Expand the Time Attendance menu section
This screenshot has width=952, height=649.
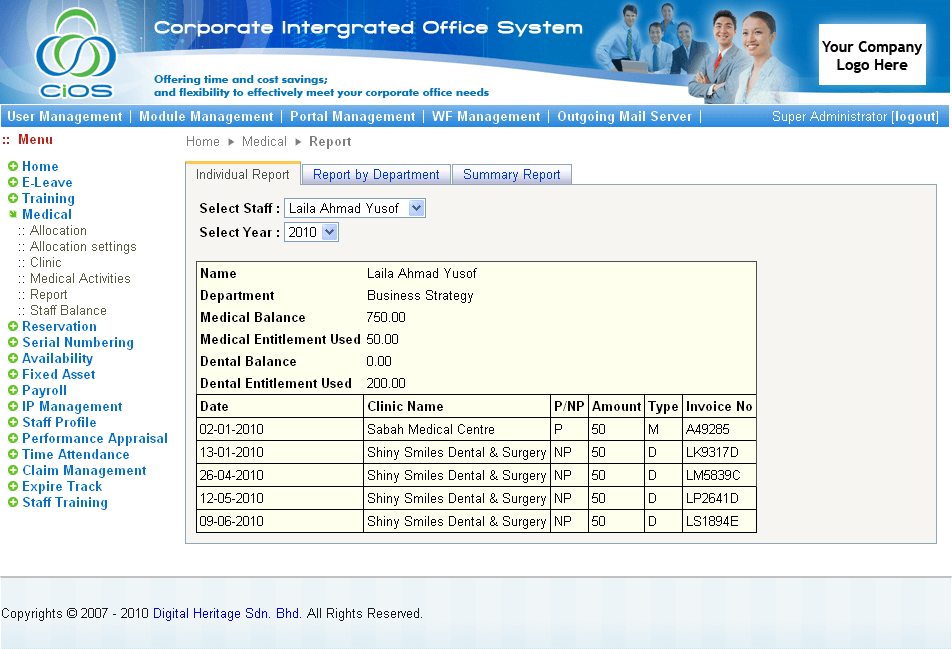point(76,455)
